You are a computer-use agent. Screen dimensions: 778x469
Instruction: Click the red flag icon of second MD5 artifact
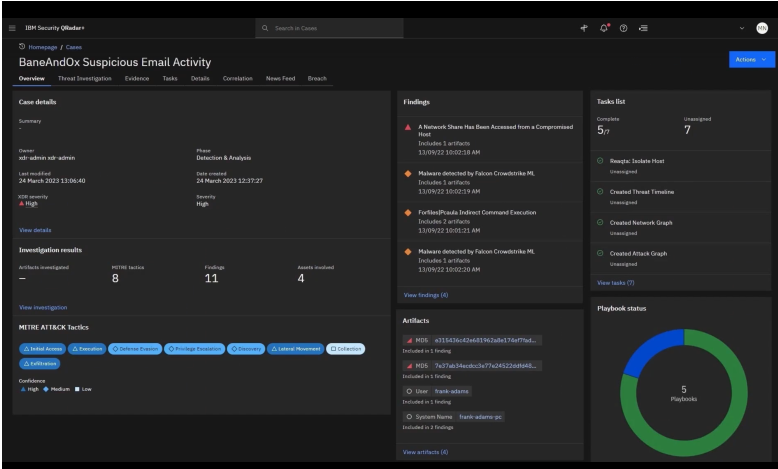tap(409, 366)
